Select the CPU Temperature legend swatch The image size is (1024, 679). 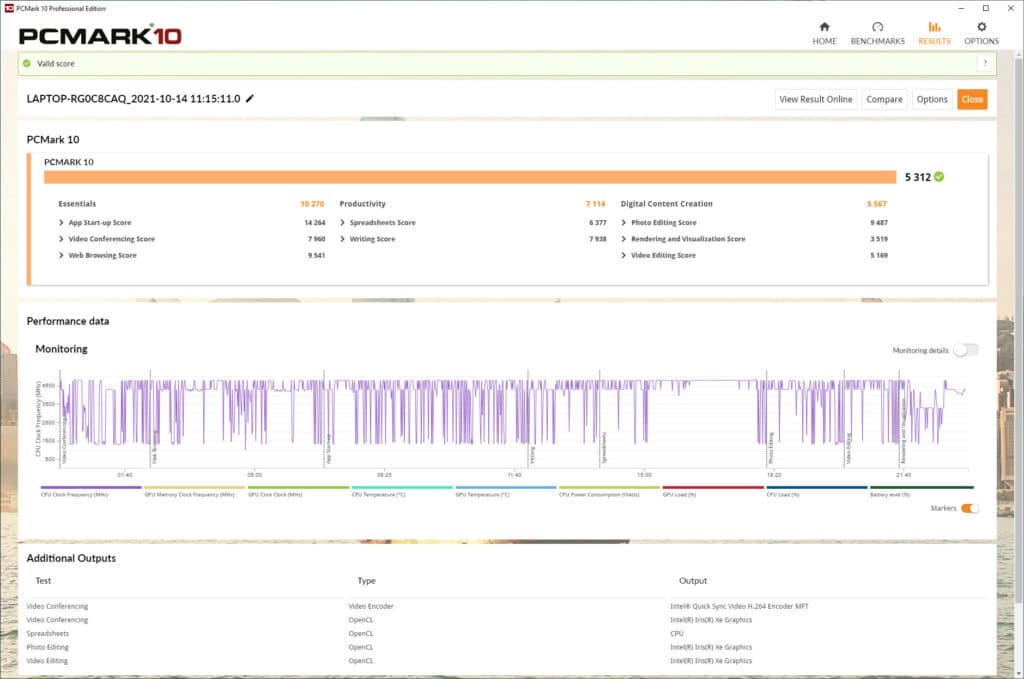[402, 487]
